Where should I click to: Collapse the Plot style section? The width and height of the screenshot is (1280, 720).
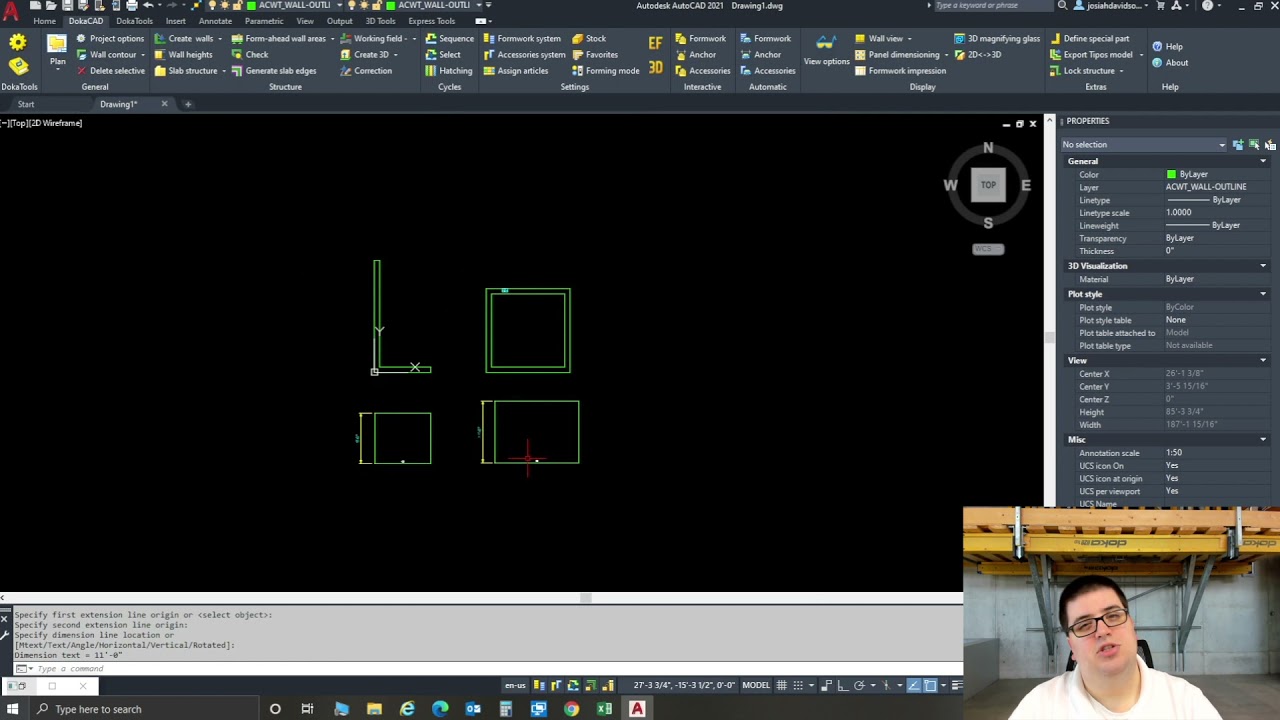tap(1263, 295)
